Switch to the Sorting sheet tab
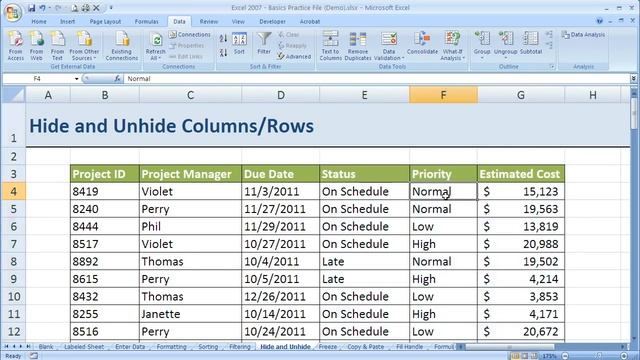The height and width of the screenshot is (360, 640). click(208, 347)
